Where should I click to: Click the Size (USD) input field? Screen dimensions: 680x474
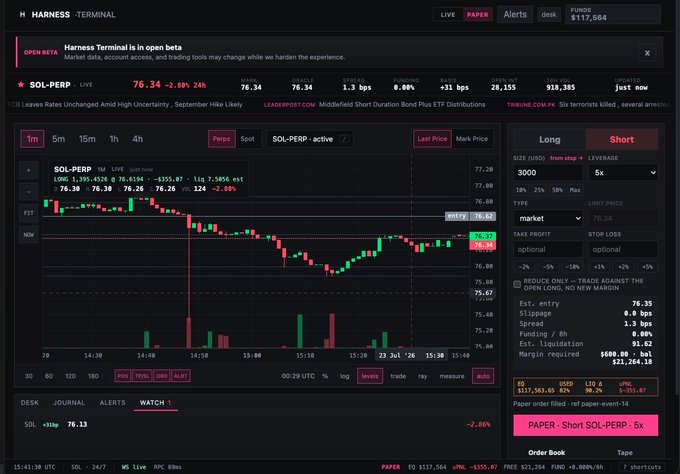click(548, 173)
